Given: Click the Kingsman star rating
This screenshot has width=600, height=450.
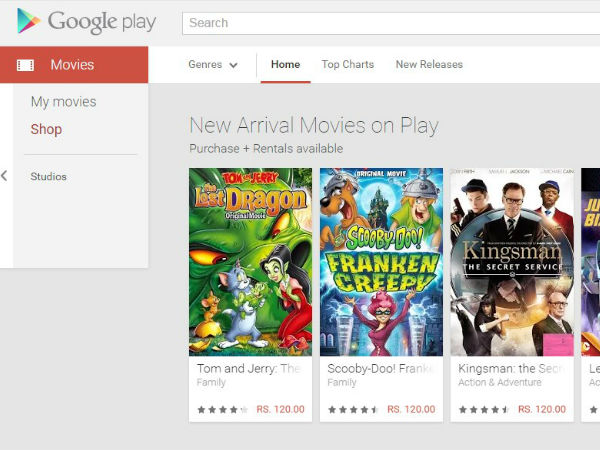Looking at the screenshot, I should coord(479,410).
